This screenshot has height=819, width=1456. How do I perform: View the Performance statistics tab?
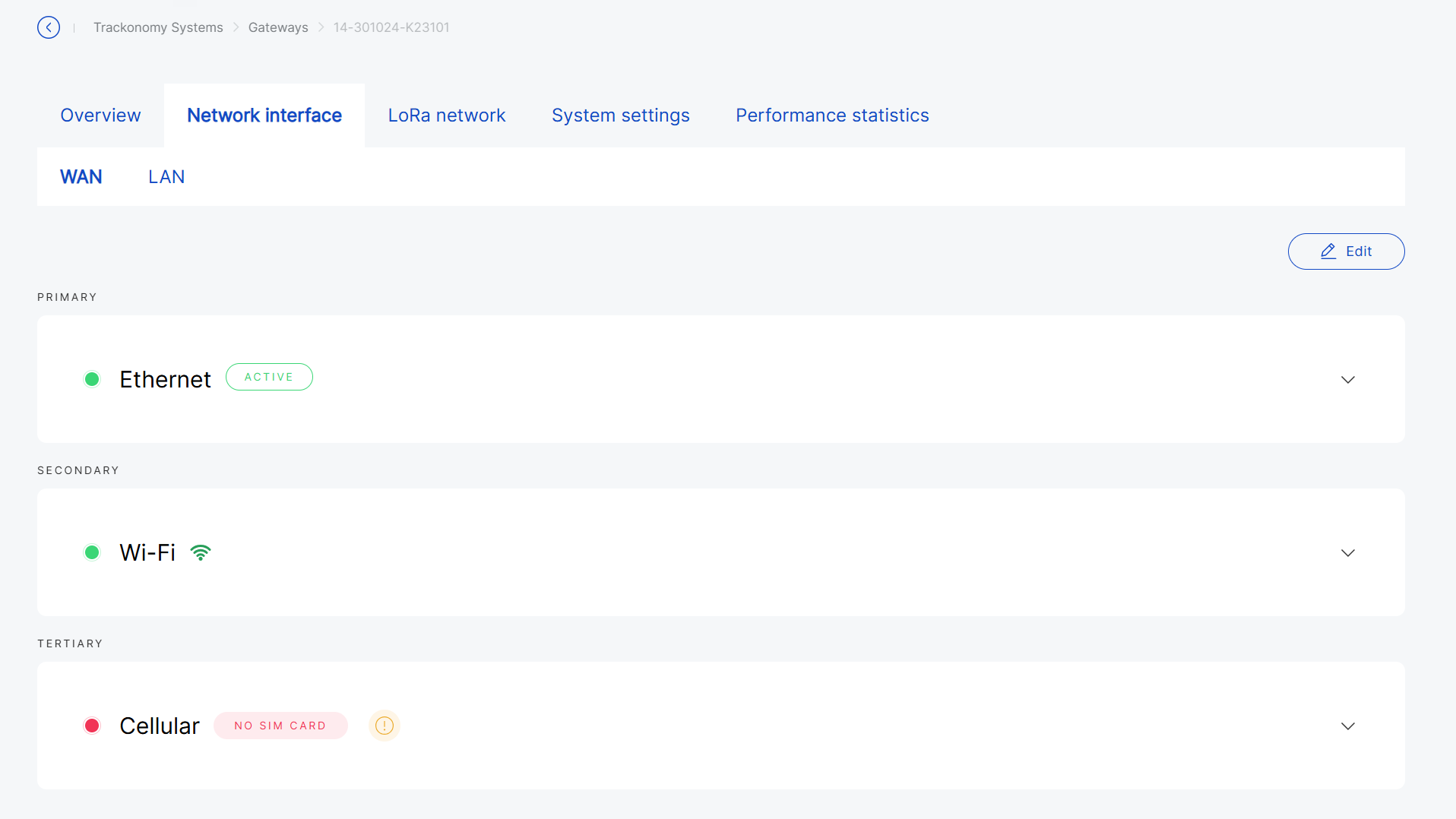pyautogui.click(x=832, y=115)
